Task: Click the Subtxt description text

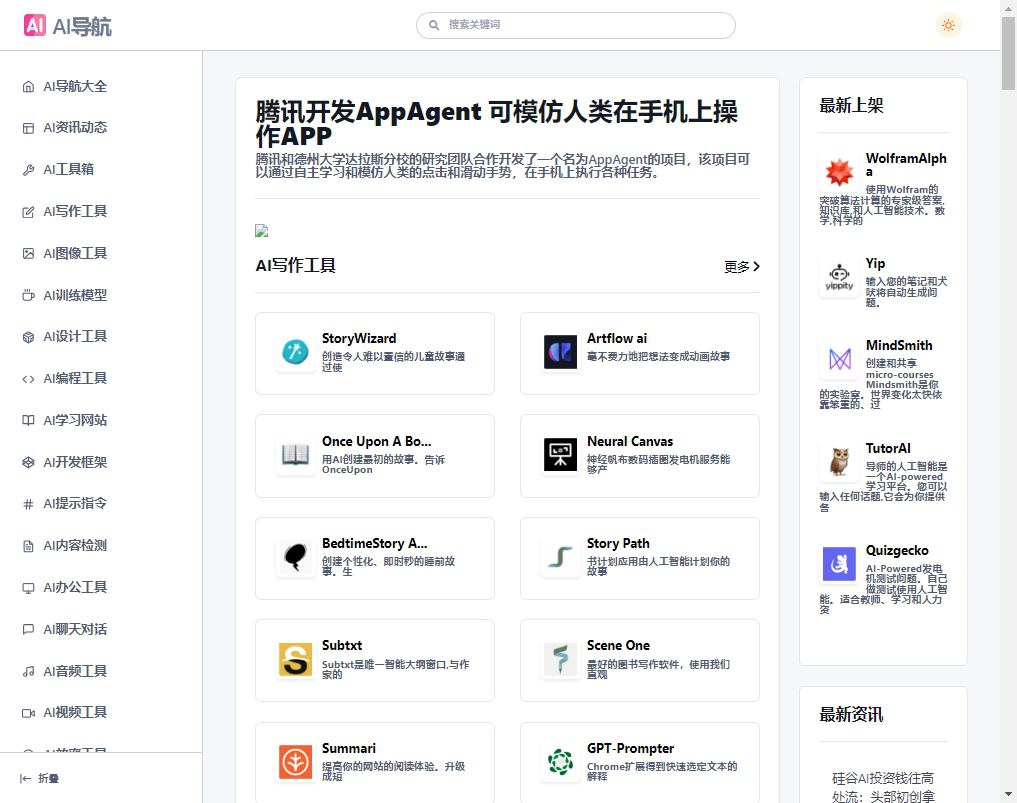Action: (x=396, y=669)
